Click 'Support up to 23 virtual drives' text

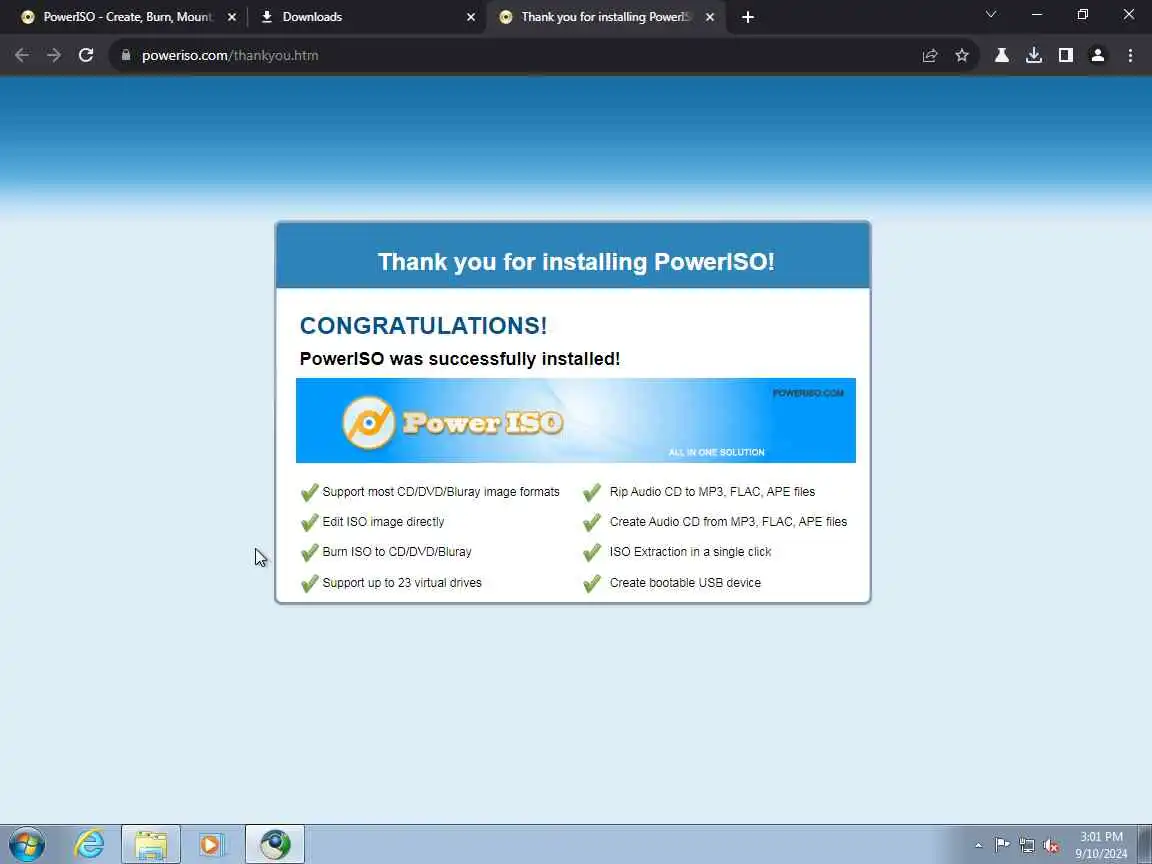coord(402,583)
